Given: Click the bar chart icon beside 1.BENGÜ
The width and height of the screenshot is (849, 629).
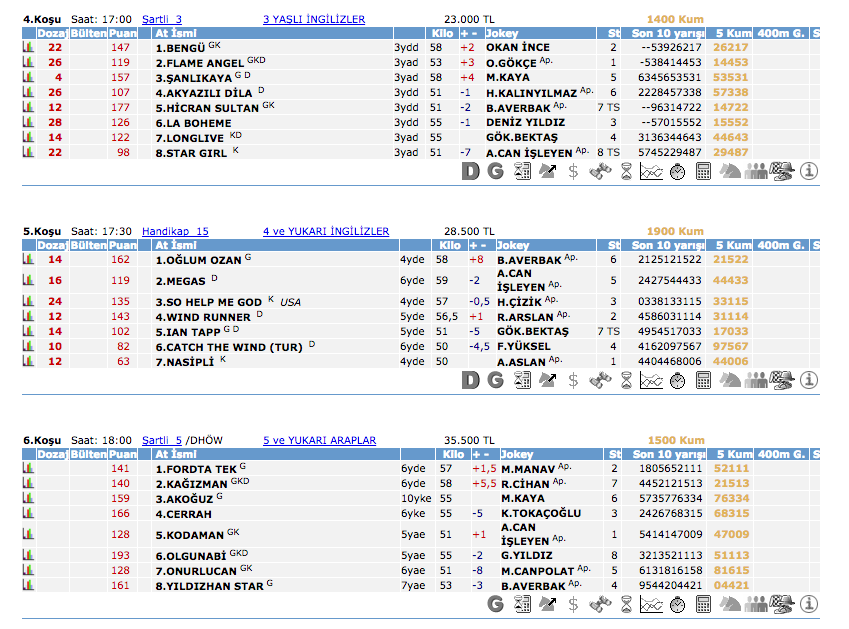Looking at the screenshot, I should point(29,47).
